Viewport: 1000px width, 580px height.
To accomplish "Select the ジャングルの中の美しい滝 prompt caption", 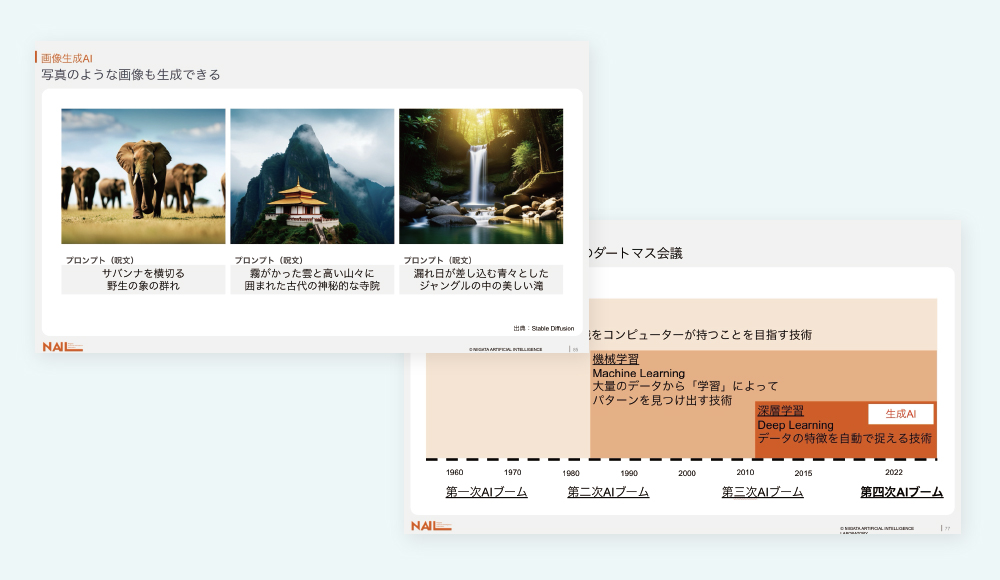I will click(x=481, y=286).
